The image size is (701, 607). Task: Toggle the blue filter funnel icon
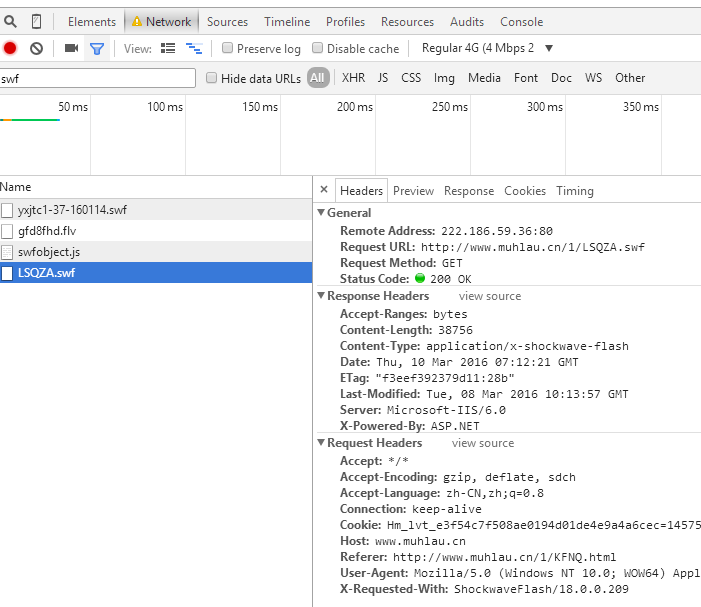96,48
